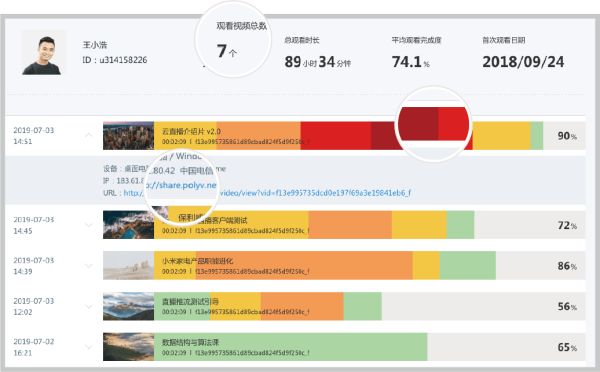
Task: Click the green heat segment in 90% row
Action: [537, 135]
